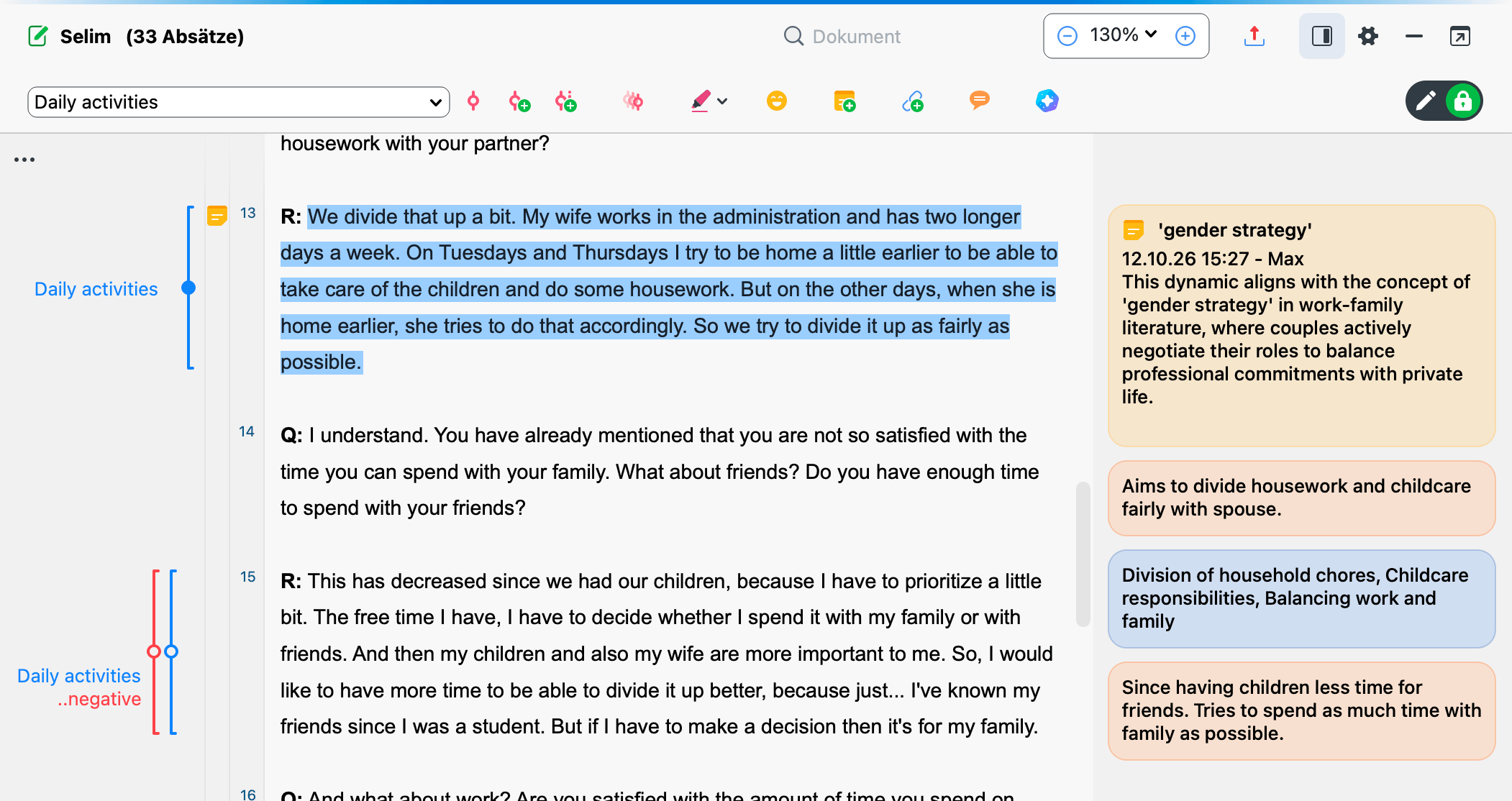Click the in-vivo coding icon
This screenshot has width=1512, height=801.
click(x=633, y=101)
